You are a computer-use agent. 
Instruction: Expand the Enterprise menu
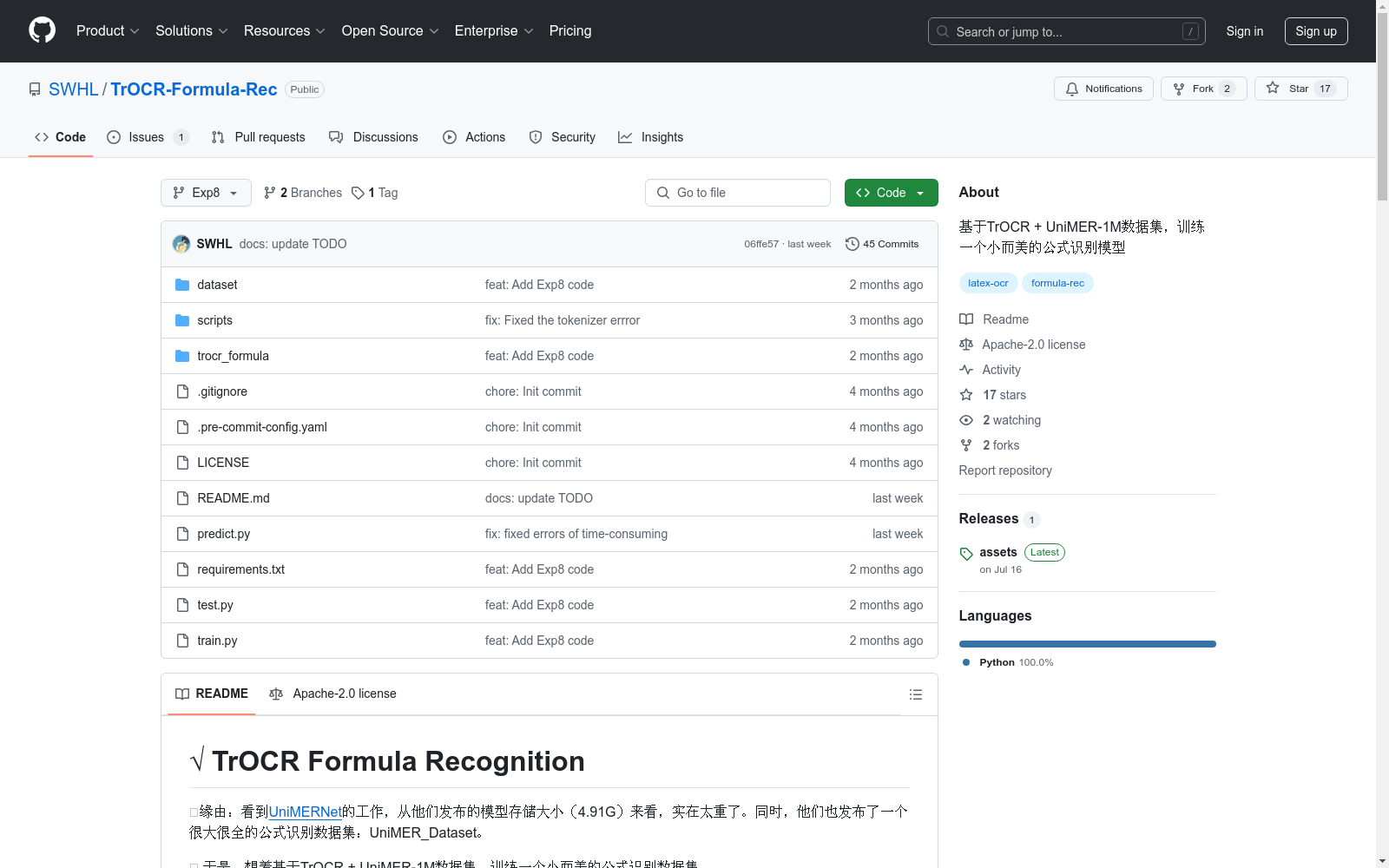[x=494, y=31]
